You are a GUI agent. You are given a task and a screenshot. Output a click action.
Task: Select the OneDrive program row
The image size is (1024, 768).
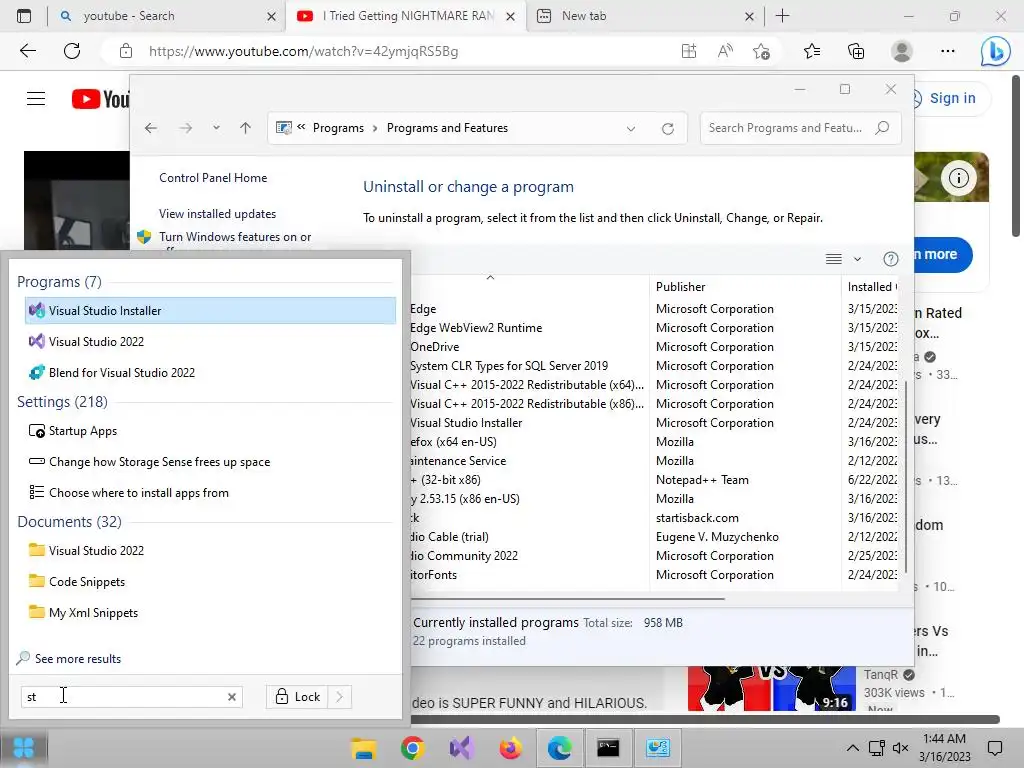653,347
